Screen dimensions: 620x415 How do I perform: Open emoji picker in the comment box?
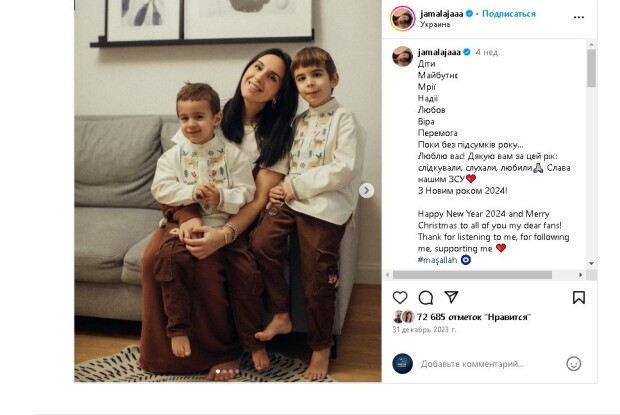pyautogui.click(x=573, y=364)
